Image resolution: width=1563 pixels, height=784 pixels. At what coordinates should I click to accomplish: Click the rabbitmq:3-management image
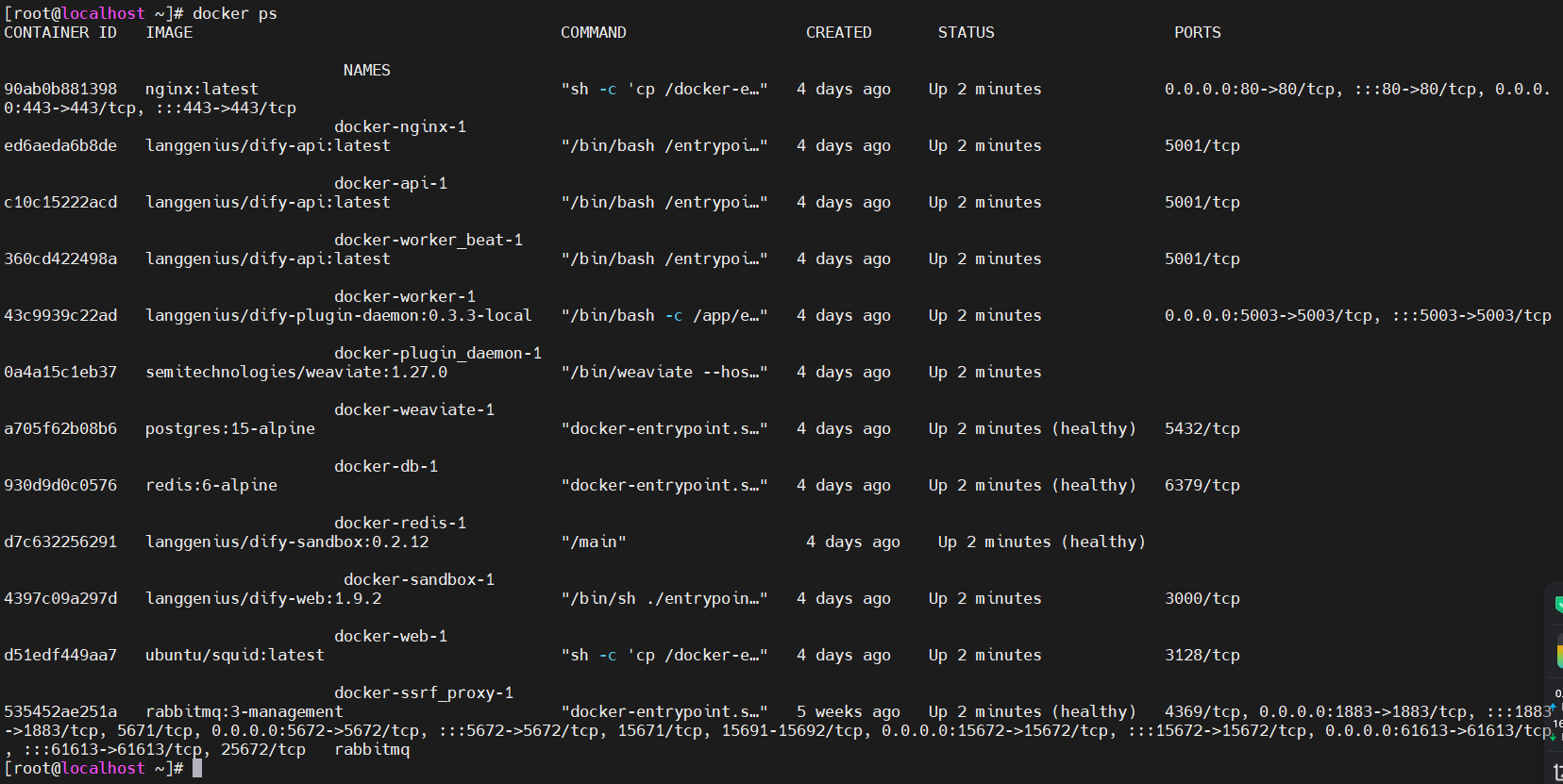tap(244, 711)
